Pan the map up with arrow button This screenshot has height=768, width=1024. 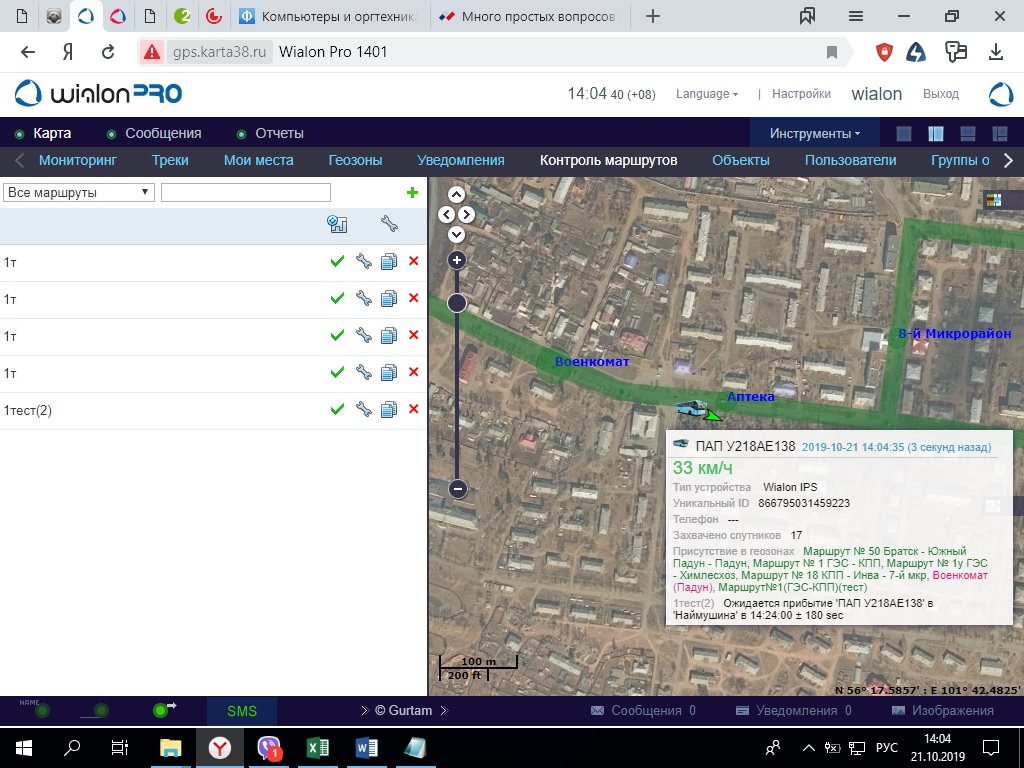click(x=457, y=195)
